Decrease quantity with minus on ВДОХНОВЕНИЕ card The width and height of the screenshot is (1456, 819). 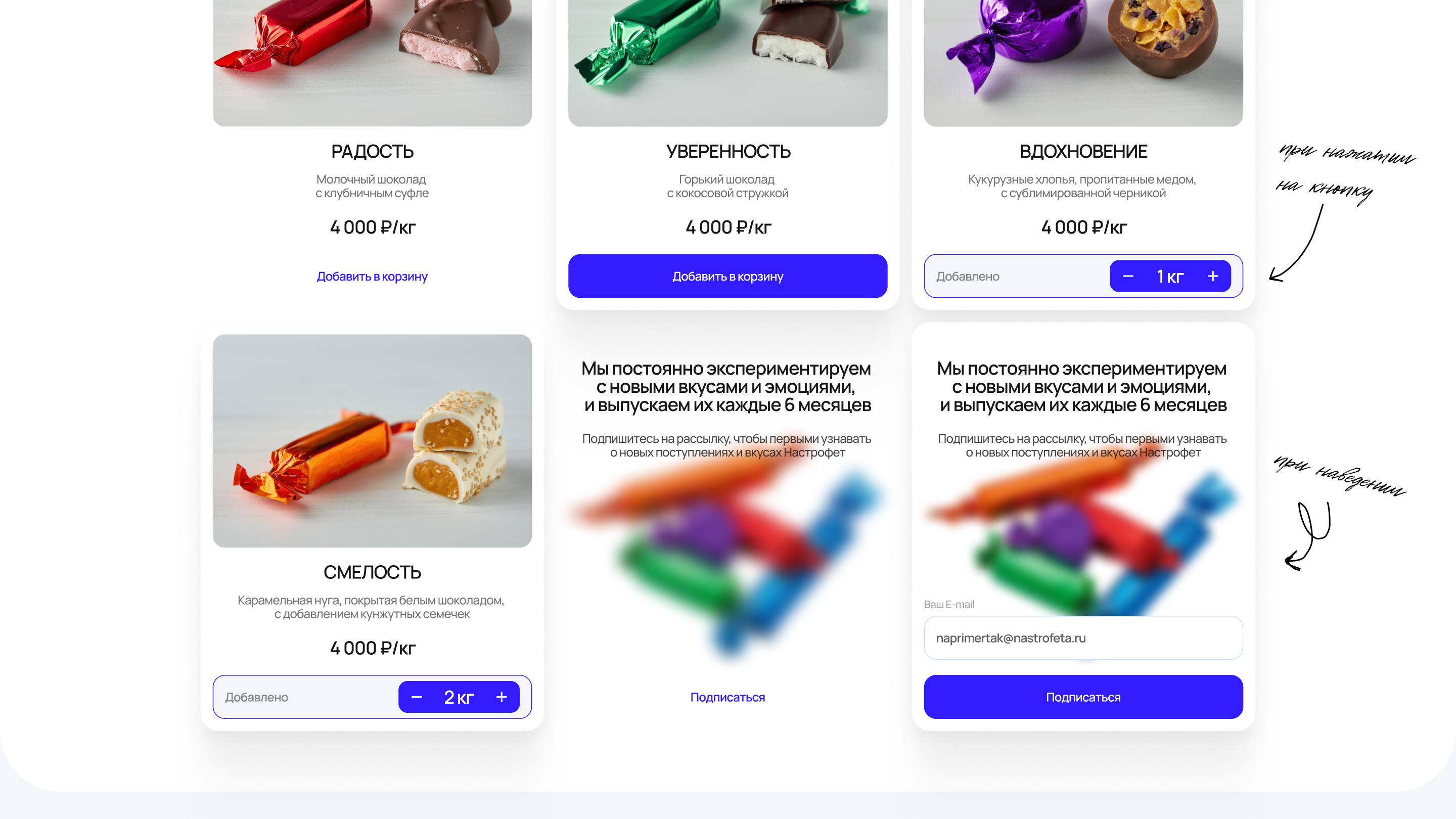coord(1127,277)
